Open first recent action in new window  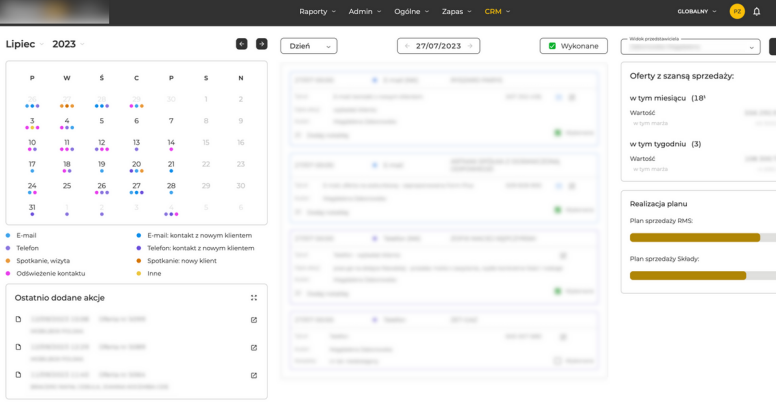(254, 320)
